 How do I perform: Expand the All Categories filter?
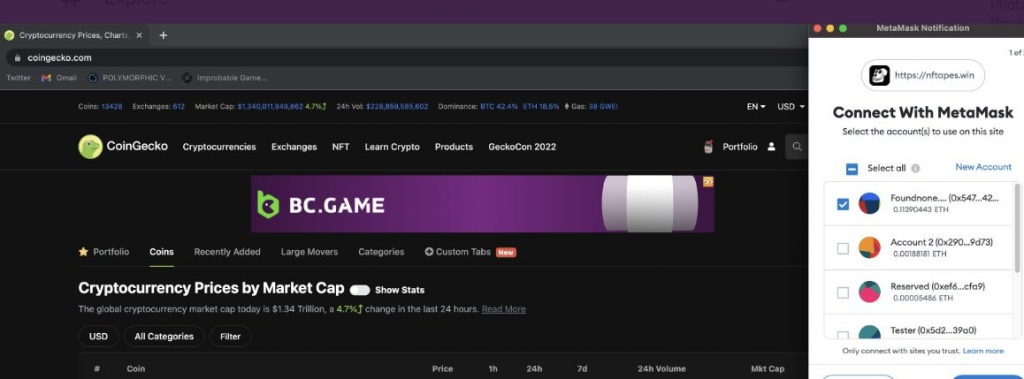coord(164,337)
